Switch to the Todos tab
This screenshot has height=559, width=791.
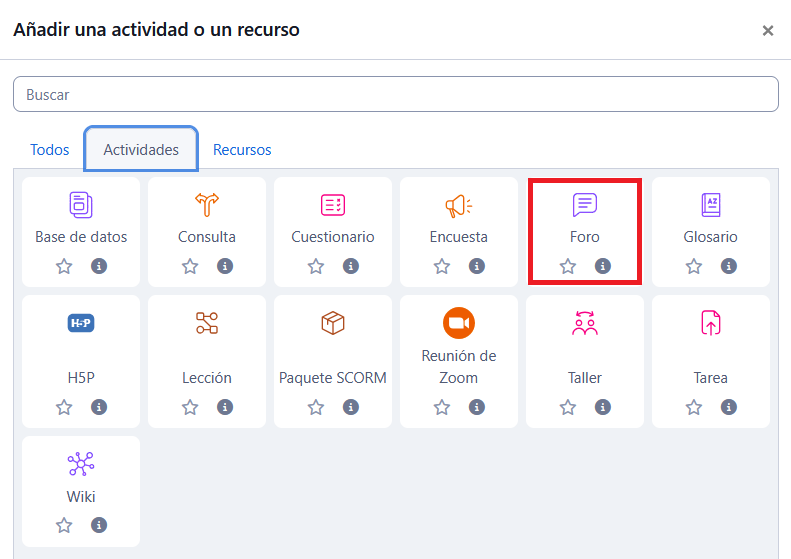coord(50,150)
